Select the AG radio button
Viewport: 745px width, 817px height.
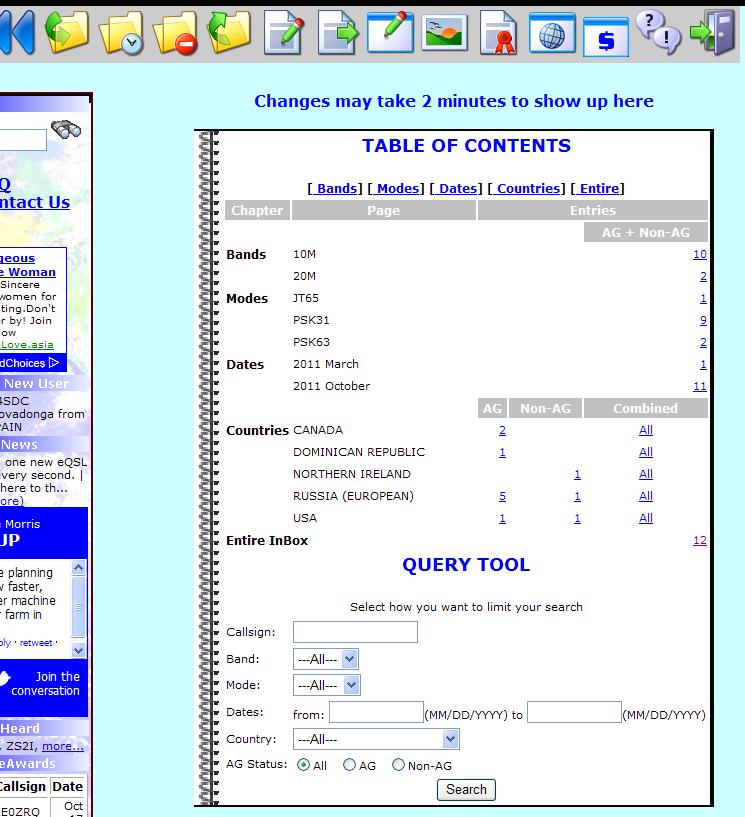[350, 764]
